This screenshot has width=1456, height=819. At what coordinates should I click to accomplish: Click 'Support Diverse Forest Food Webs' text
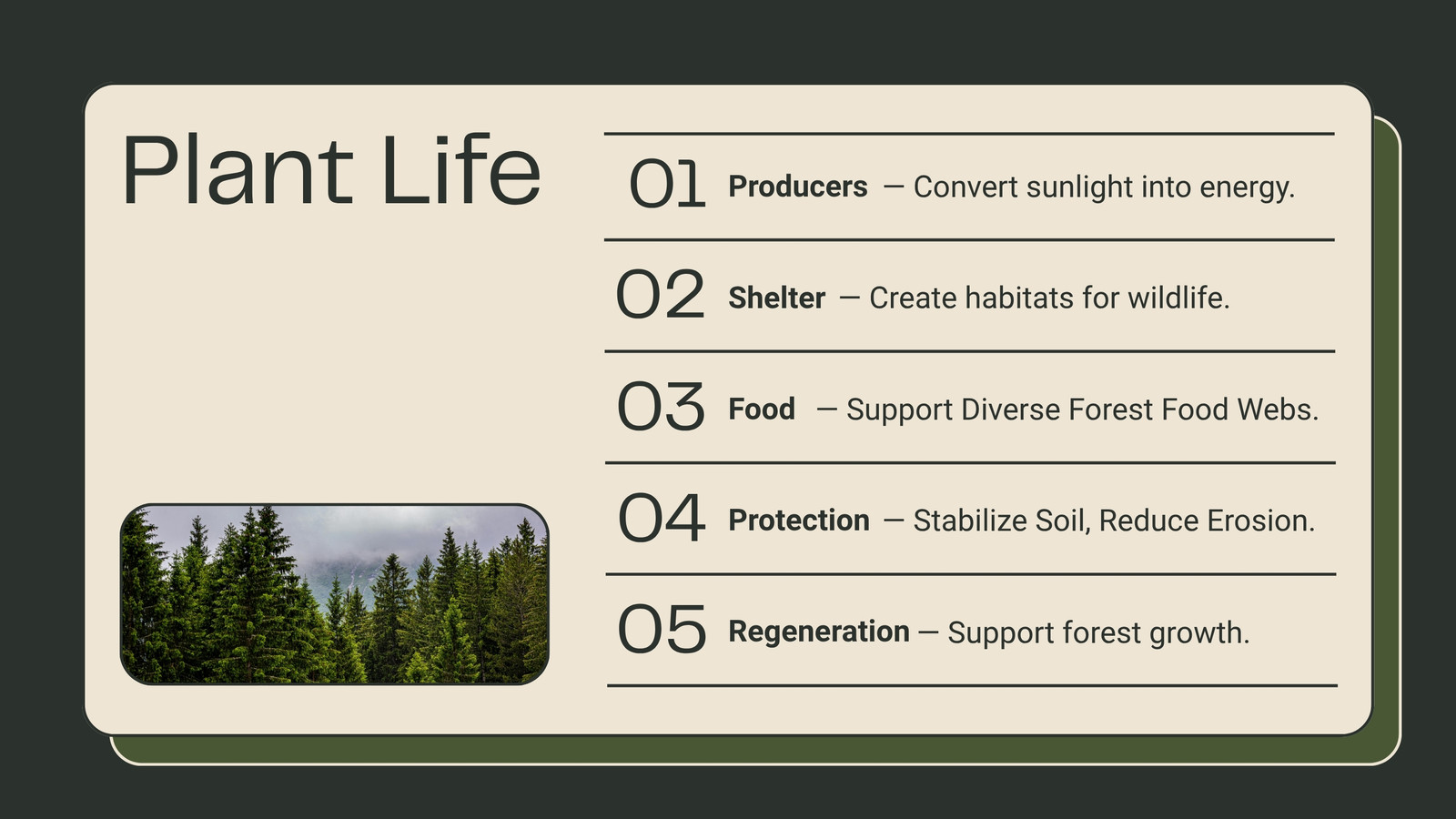1082,409
